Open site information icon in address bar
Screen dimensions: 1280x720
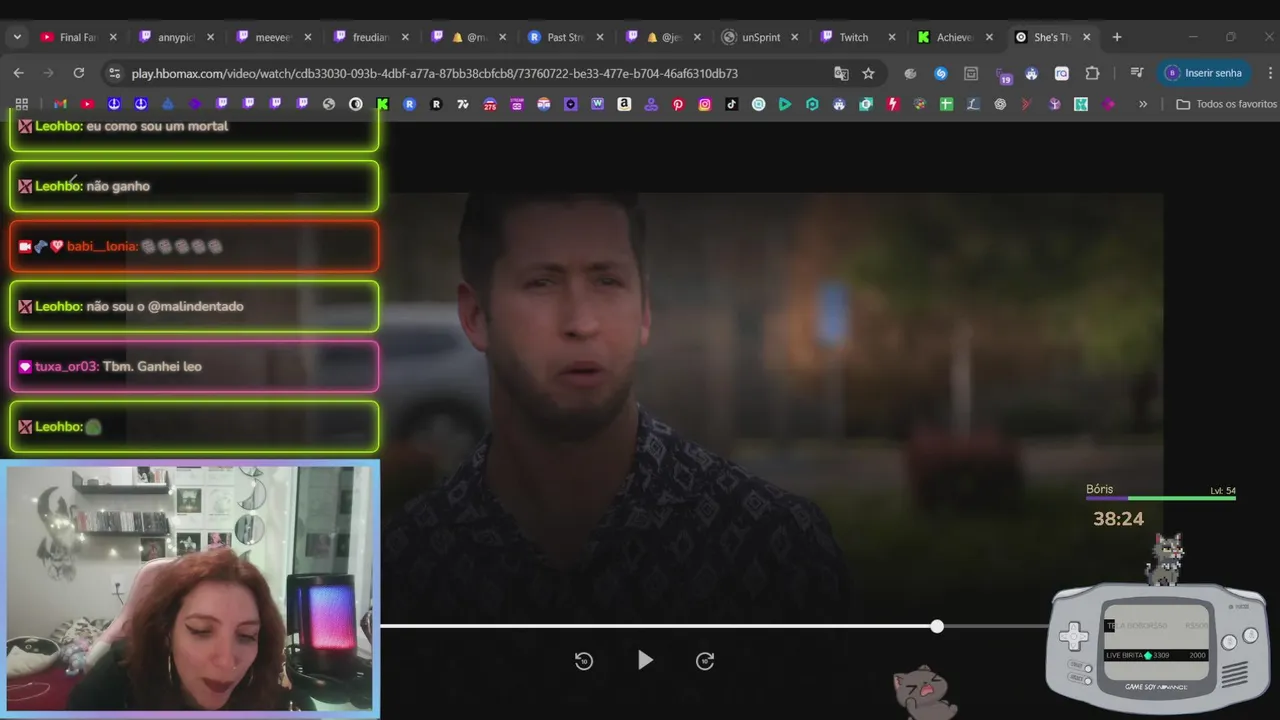(x=114, y=73)
